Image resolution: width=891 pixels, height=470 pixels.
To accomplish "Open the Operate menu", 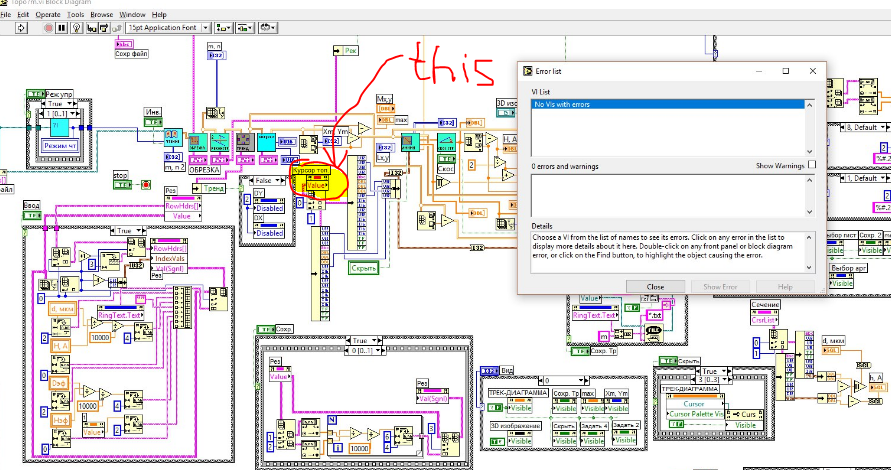I will coord(48,14).
